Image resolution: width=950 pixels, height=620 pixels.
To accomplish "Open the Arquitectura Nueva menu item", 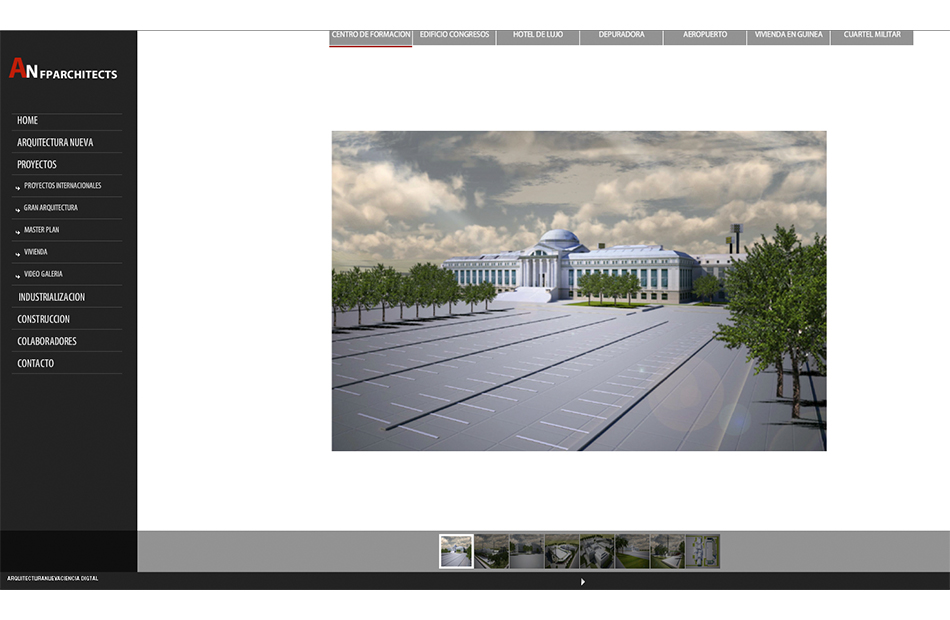I will pos(55,143).
